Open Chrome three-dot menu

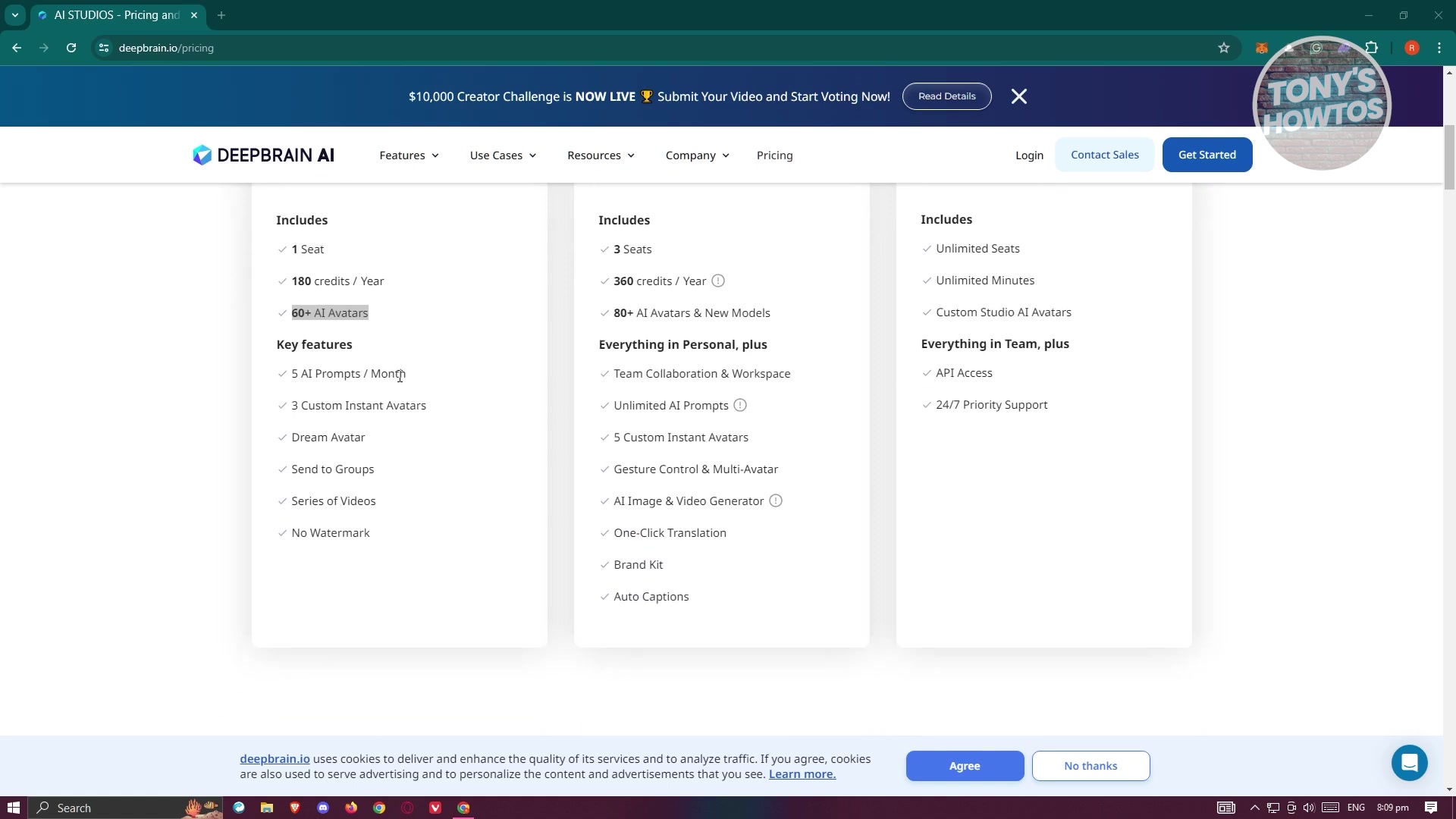point(1439,48)
